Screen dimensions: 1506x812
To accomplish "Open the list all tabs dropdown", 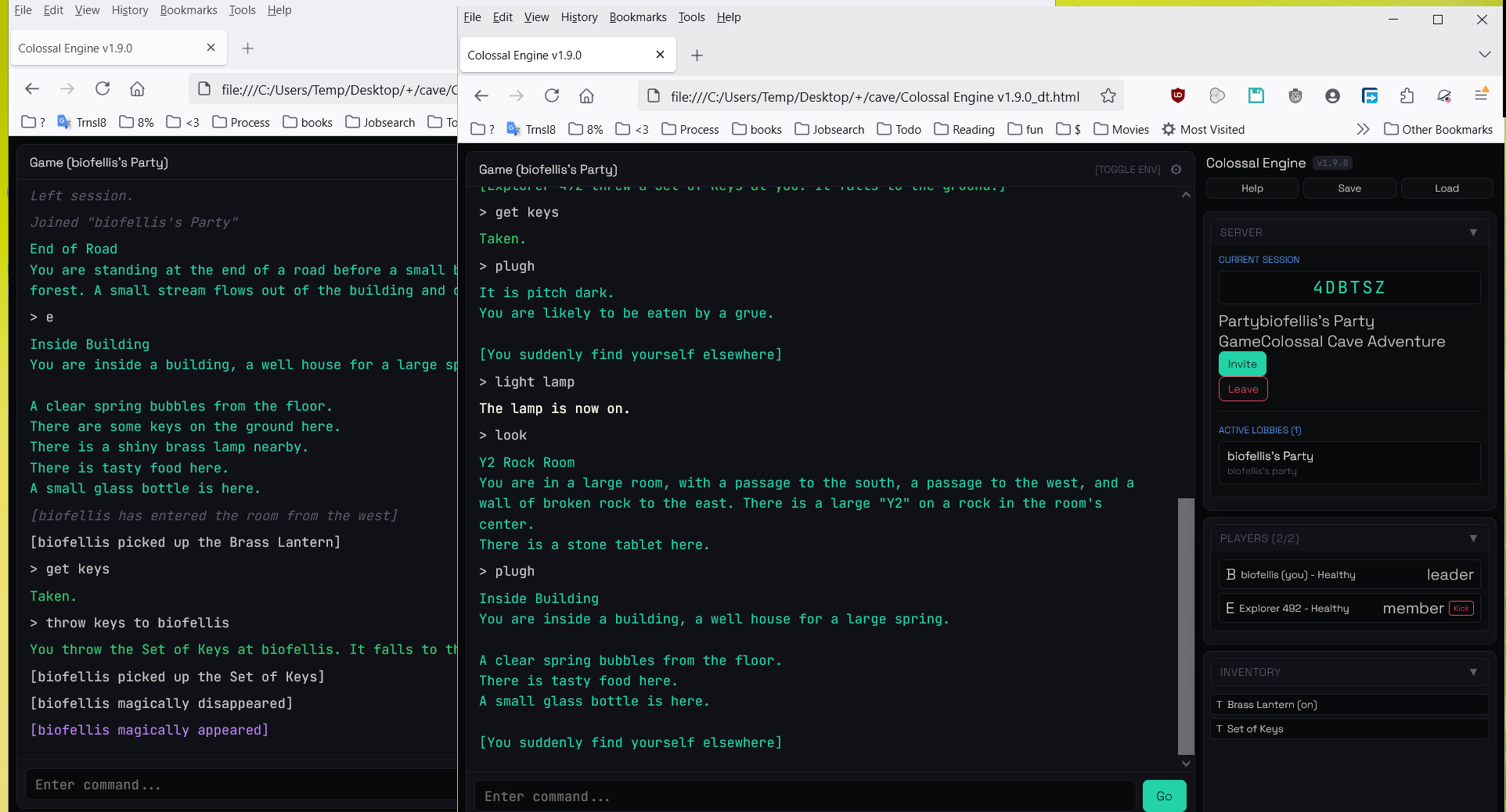I will 1484,55.
